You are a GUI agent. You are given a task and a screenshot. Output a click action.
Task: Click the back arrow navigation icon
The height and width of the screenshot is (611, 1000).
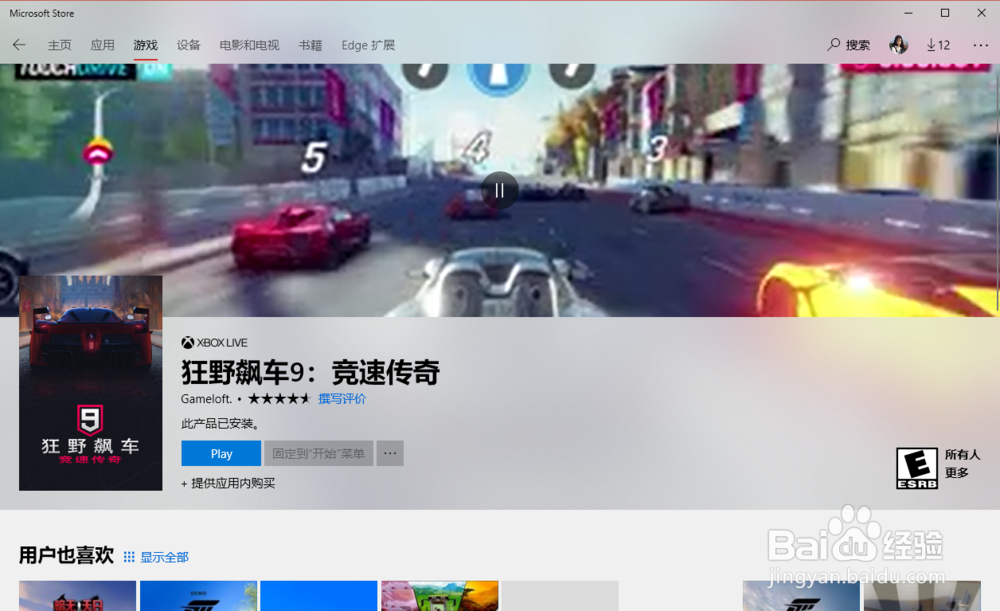pyautogui.click(x=18, y=44)
